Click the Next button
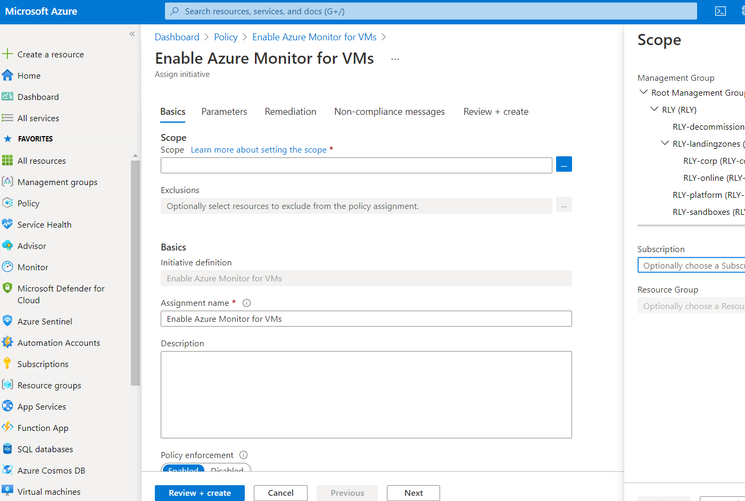745x501 pixels. [413, 493]
